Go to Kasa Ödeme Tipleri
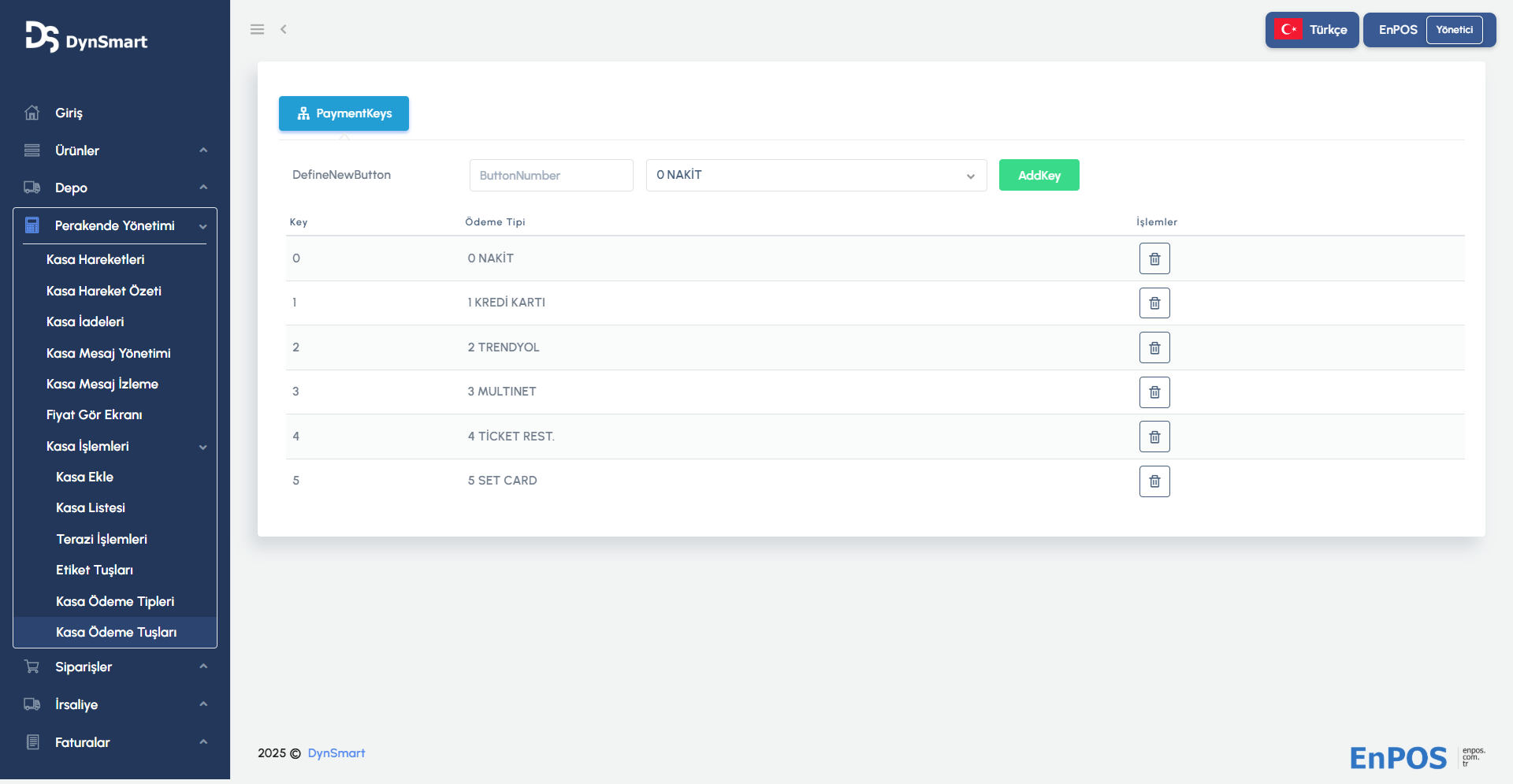Viewport: 1513px width, 784px height. click(x=115, y=601)
